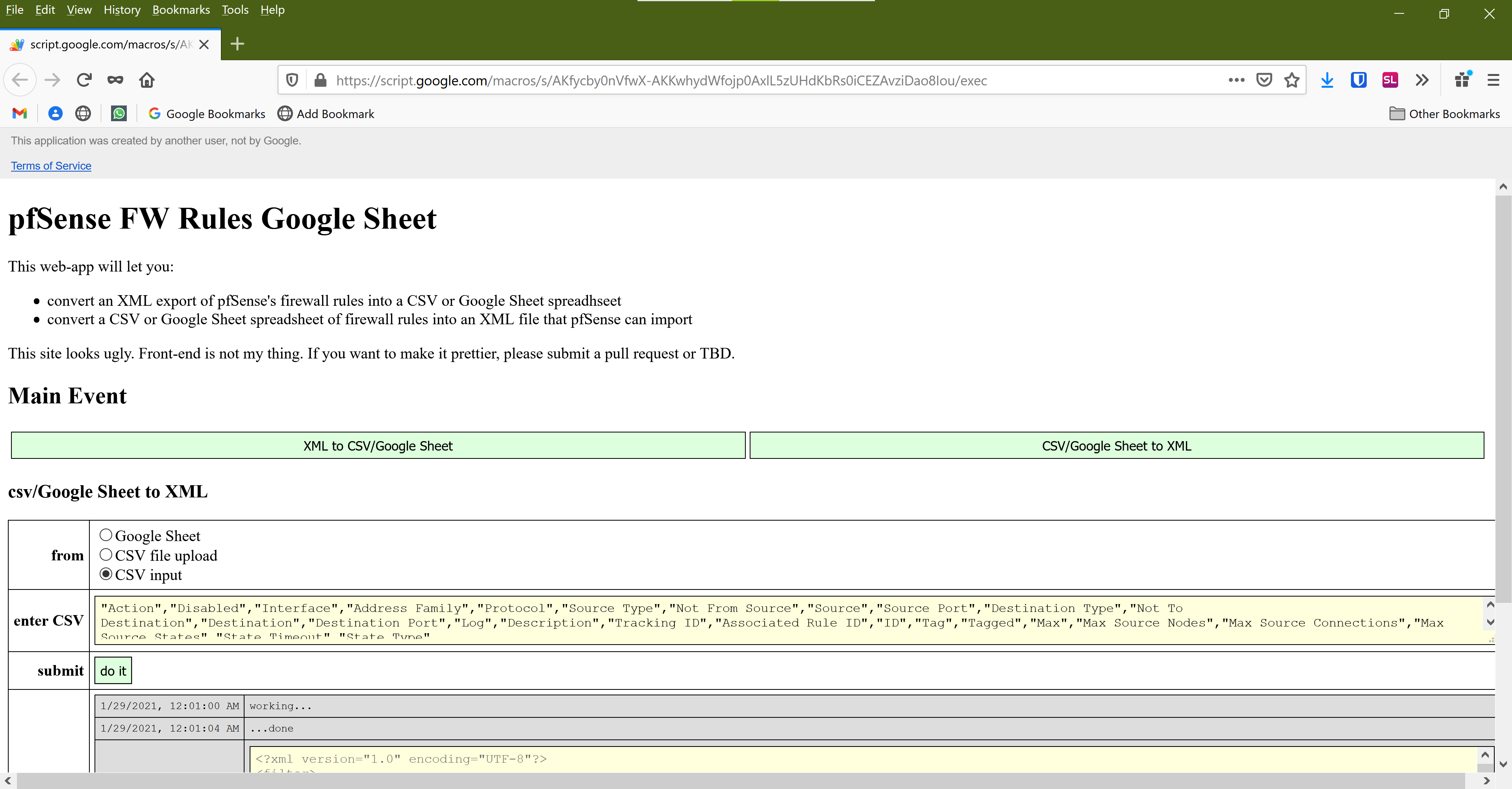Go back to the previous page
The width and height of the screenshot is (1512, 789).
[20, 80]
